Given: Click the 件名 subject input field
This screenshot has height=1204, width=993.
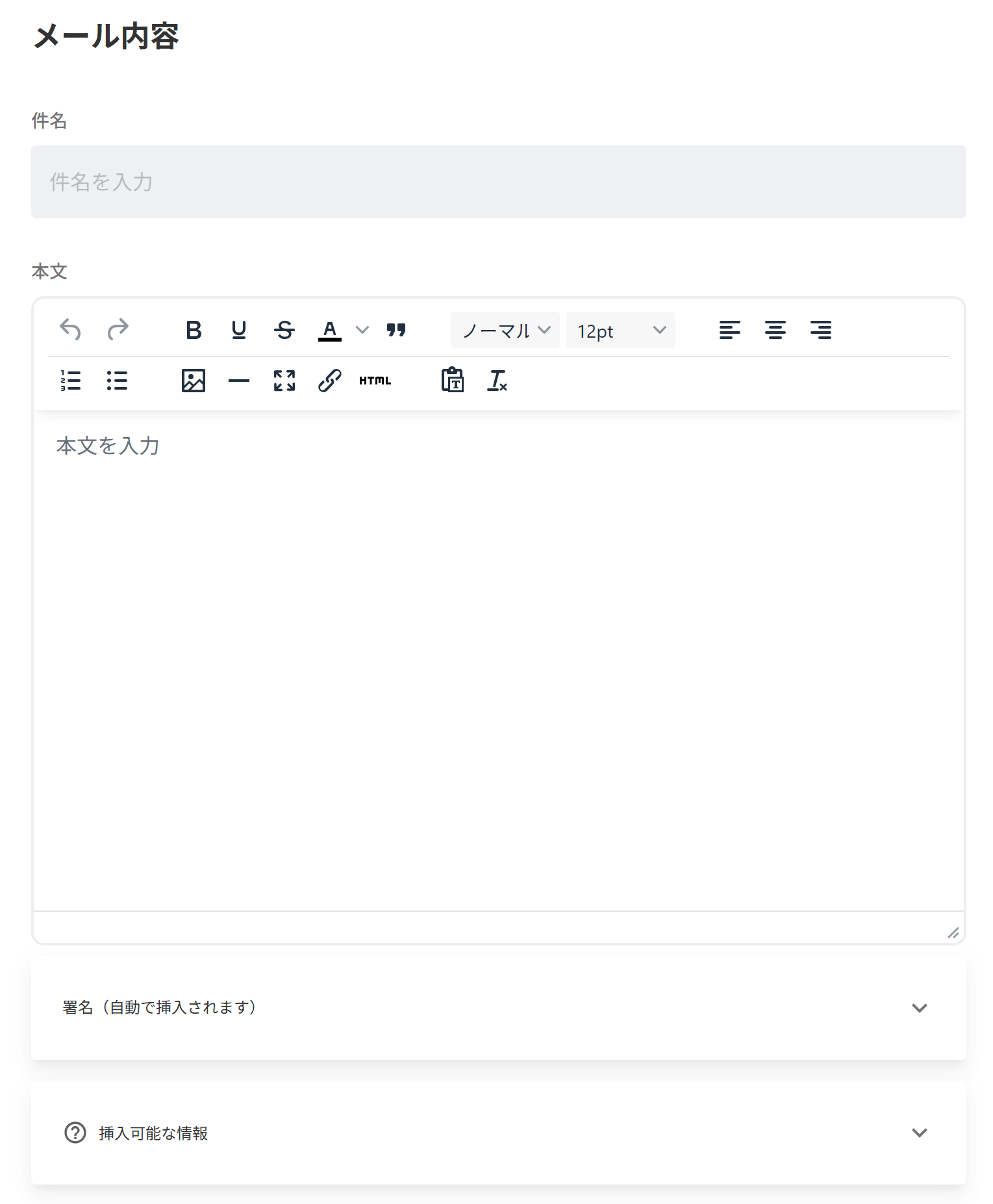Looking at the screenshot, I should pos(499,182).
